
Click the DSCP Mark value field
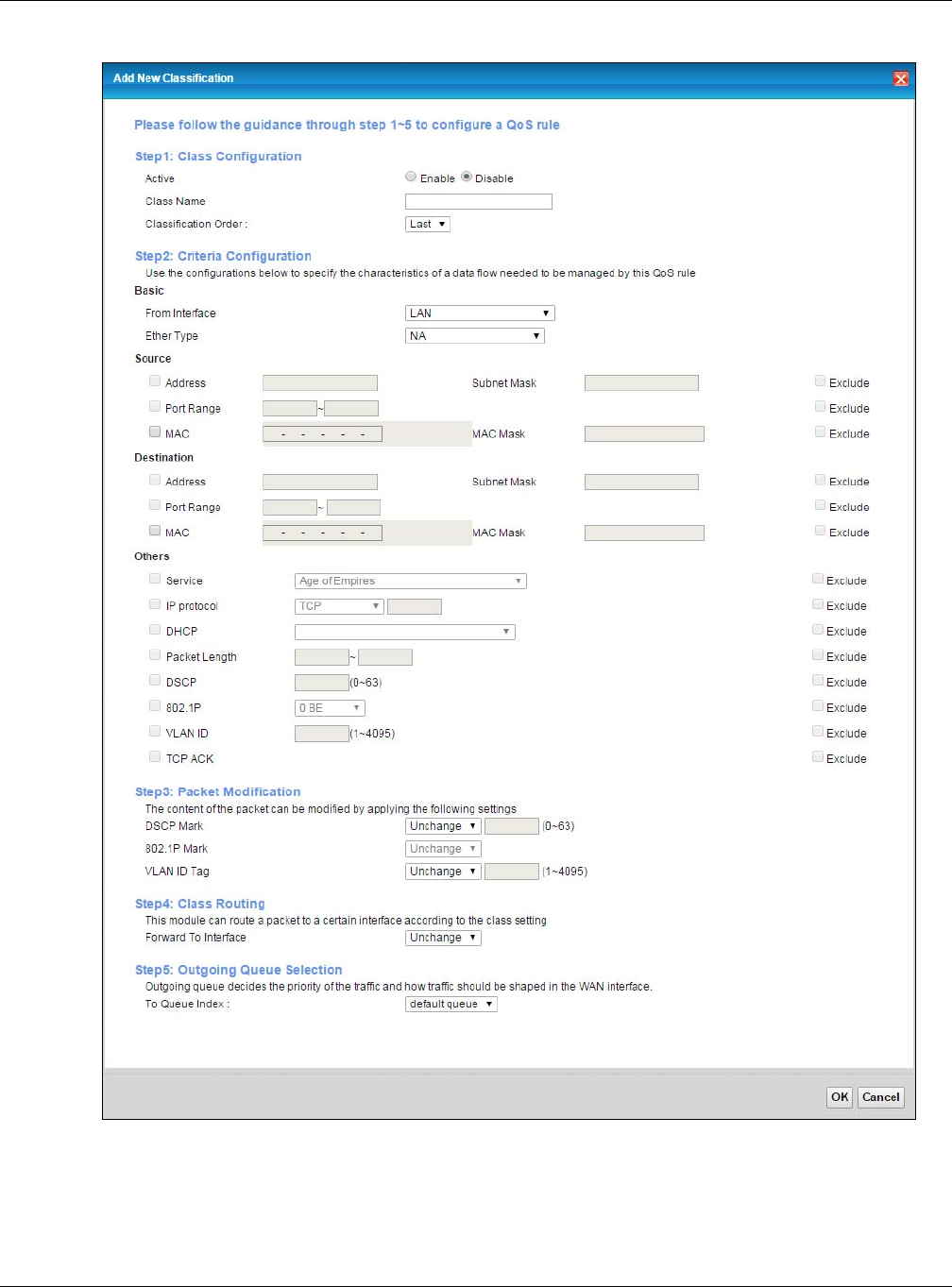pyautogui.click(x=512, y=826)
